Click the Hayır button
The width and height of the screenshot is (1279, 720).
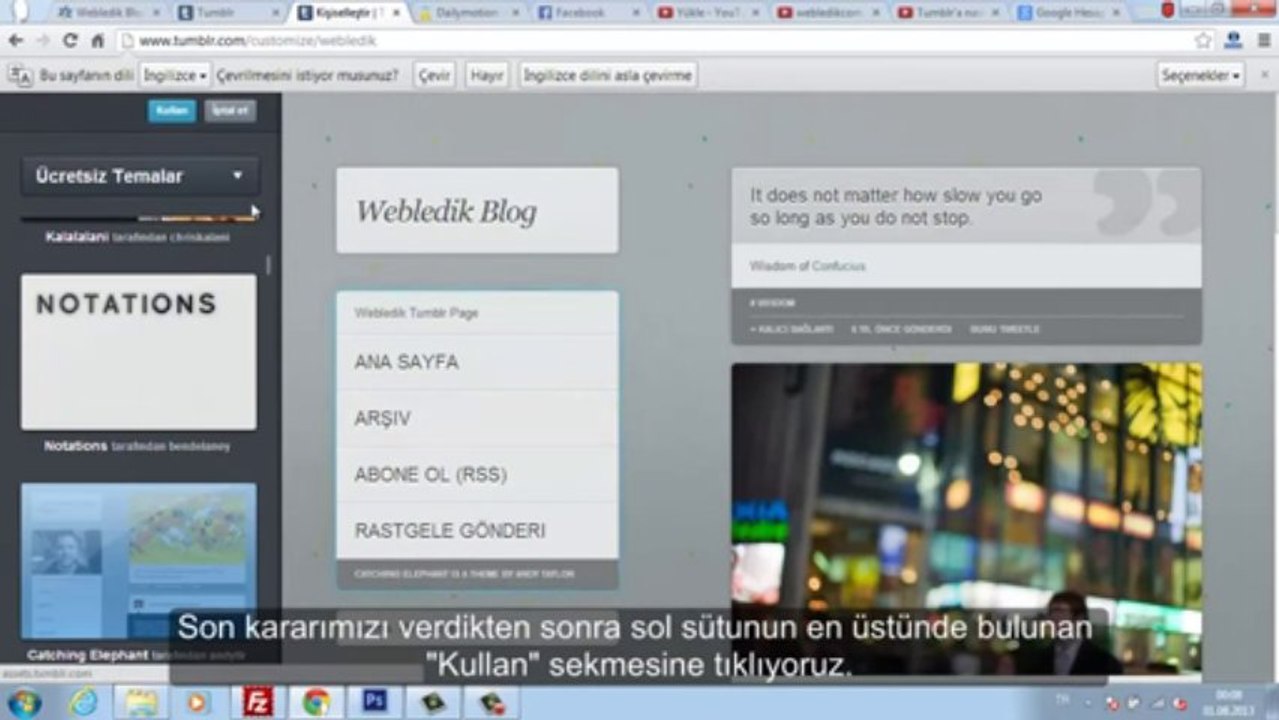pyautogui.click(x=487, y=76)
